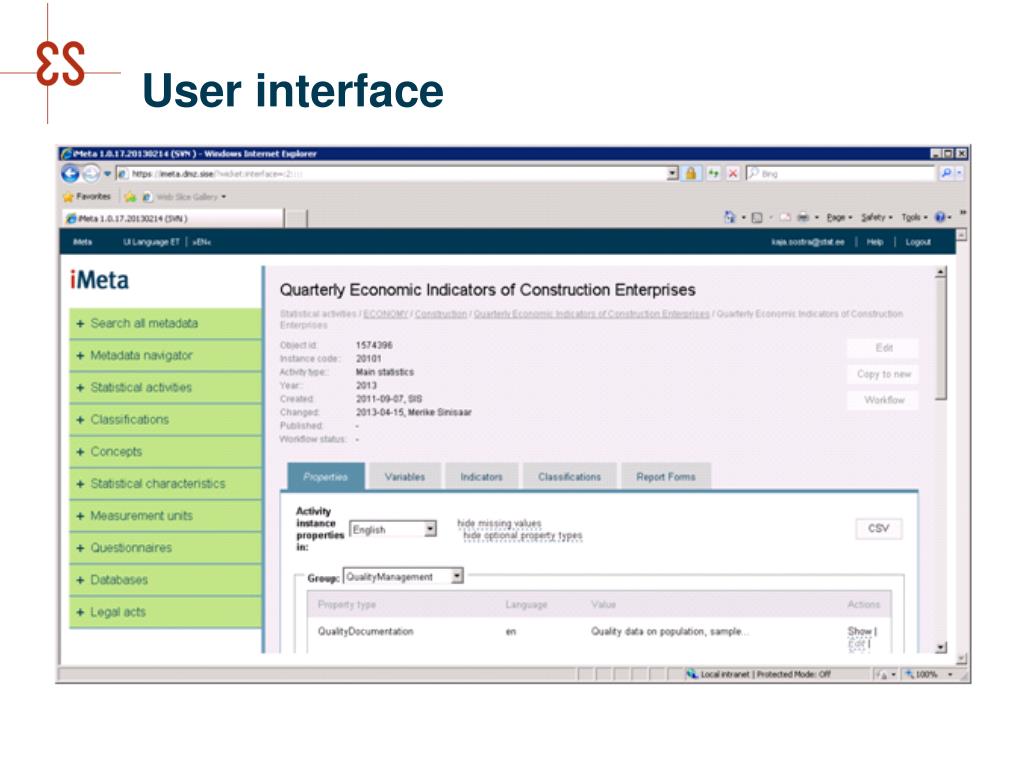This screenshot has height=768, width=1024.
Task: Click the Home icon in command bar
Action: [729, 217]
